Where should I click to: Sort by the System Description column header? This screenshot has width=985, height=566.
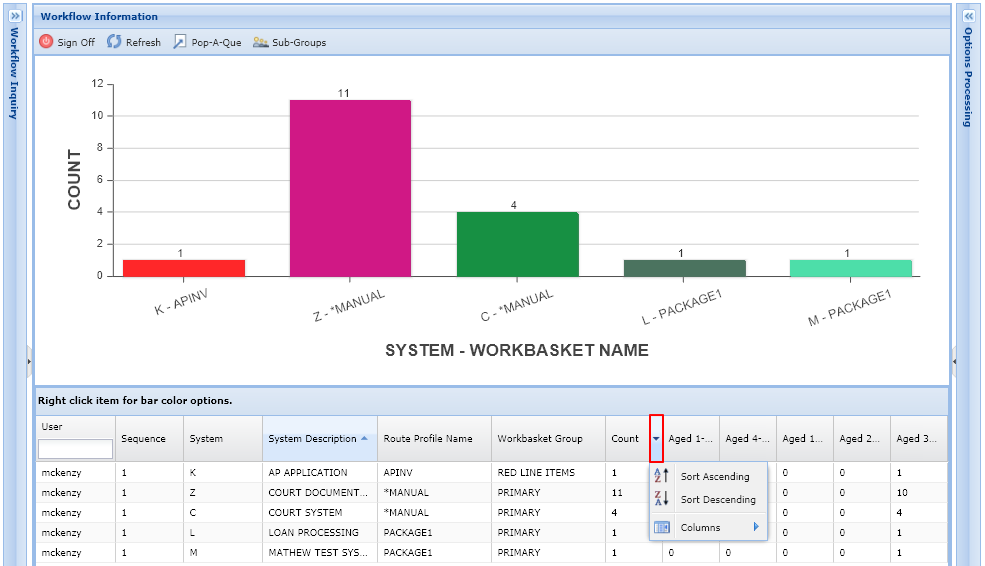[x=320, y=438]
